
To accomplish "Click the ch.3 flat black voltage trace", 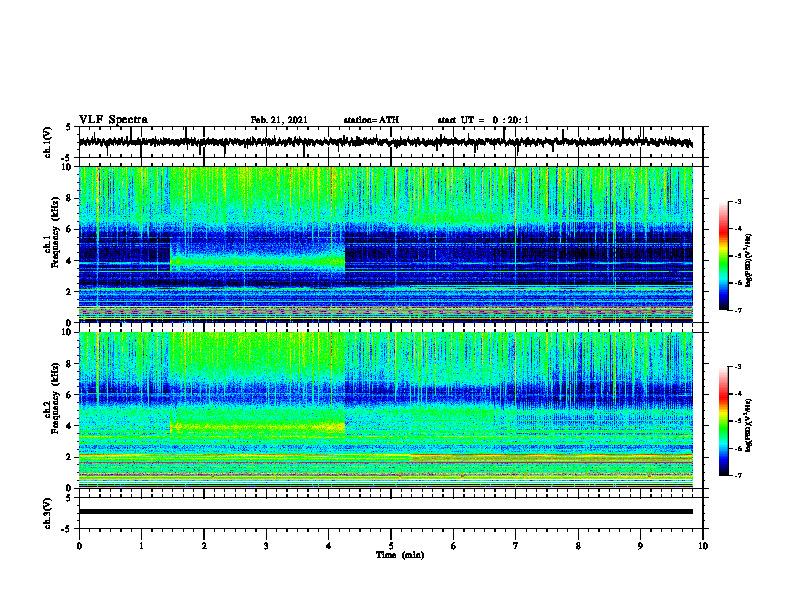I will [385, 512].
